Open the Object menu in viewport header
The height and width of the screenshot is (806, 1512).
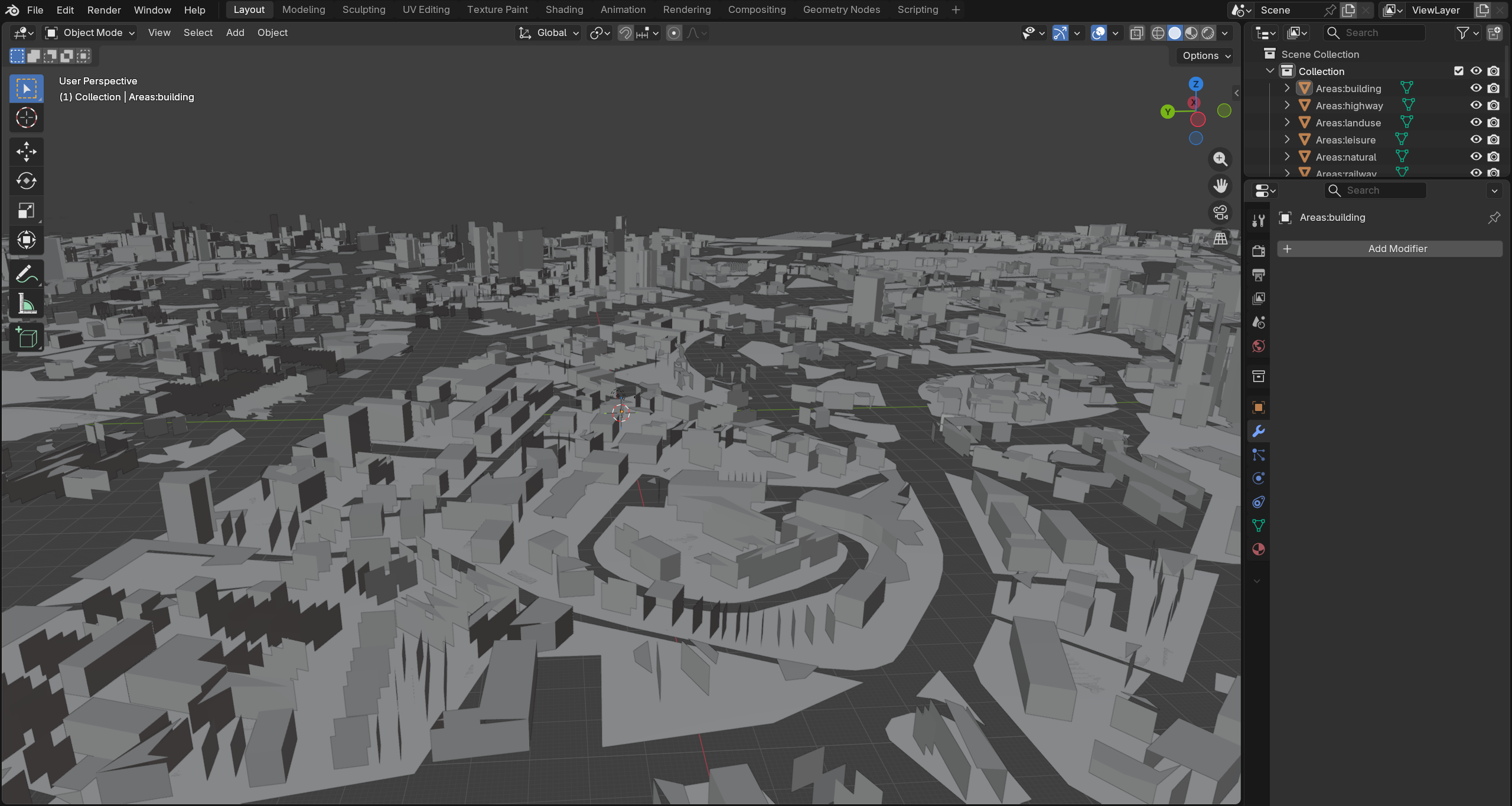(x=272, y=32)
